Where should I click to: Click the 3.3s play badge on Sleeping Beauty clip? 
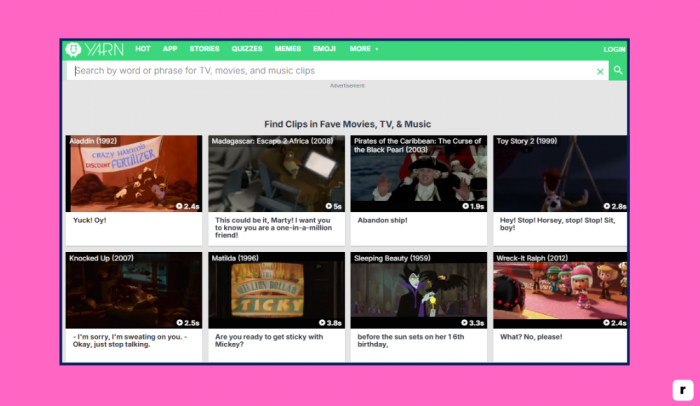[x=473, y=323]
